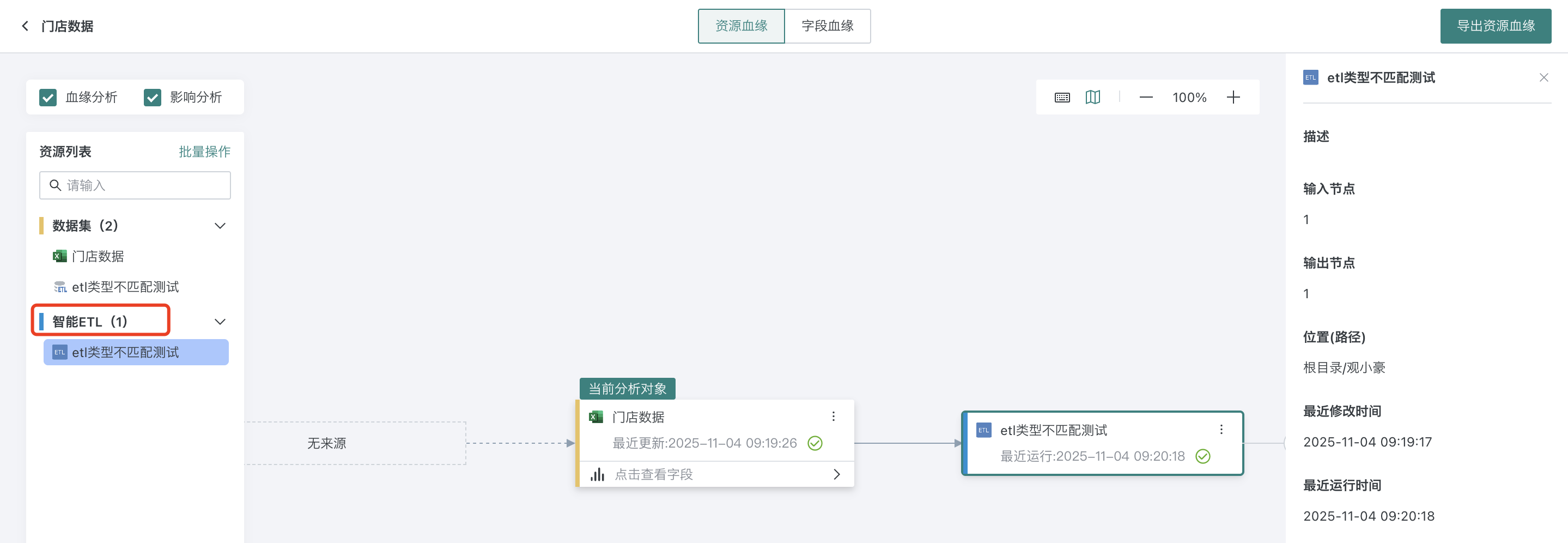
Task: Disable the 影响分析 checkbox
Action: point(153,97)
